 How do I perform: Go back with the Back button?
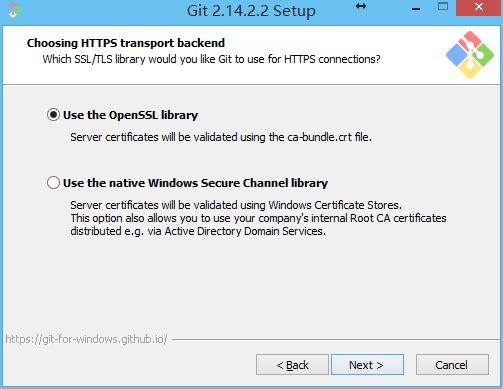coord(292,365)
